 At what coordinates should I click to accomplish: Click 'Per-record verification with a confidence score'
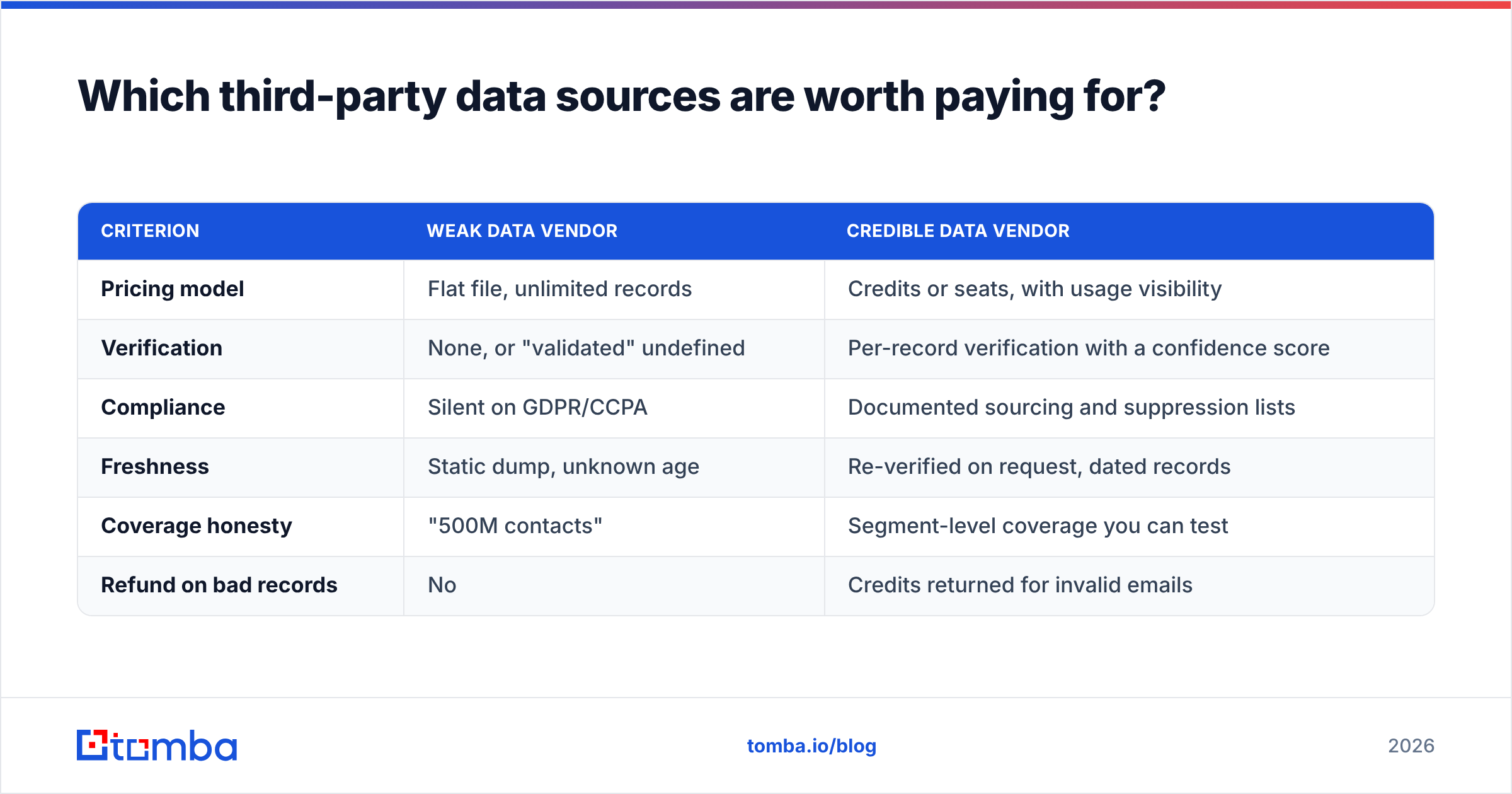tap(1089, 348)
